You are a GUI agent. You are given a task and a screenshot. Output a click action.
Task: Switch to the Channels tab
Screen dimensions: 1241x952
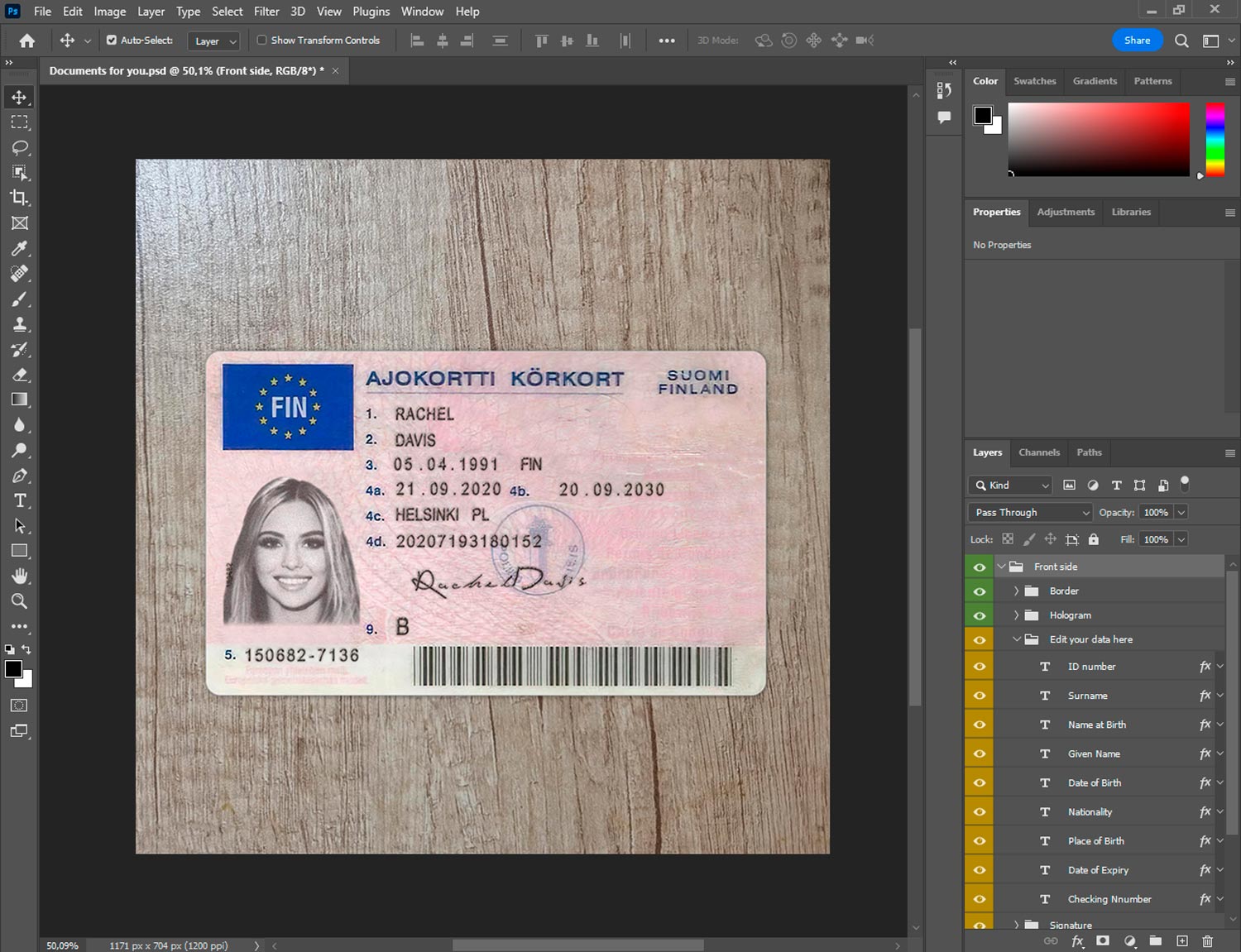pyautogui.click(x=1038, y=452)
